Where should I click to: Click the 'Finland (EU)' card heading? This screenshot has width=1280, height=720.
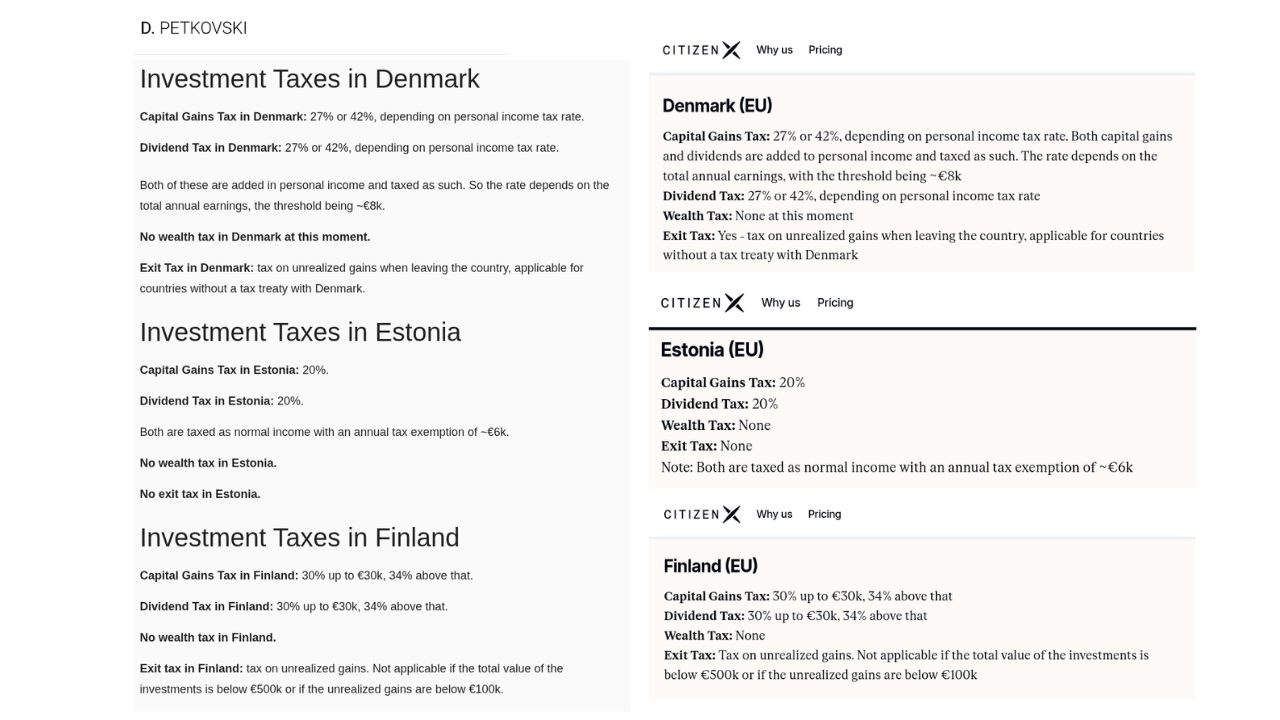pyautogui.click(x=710, y=566)
